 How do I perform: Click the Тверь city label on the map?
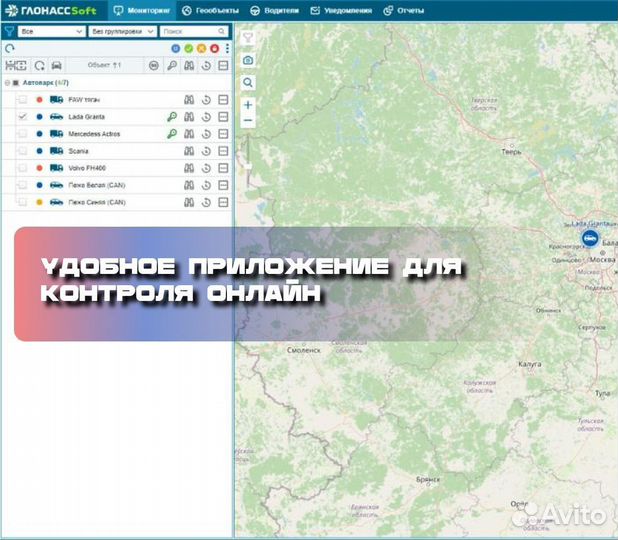[x=511, y=151]
